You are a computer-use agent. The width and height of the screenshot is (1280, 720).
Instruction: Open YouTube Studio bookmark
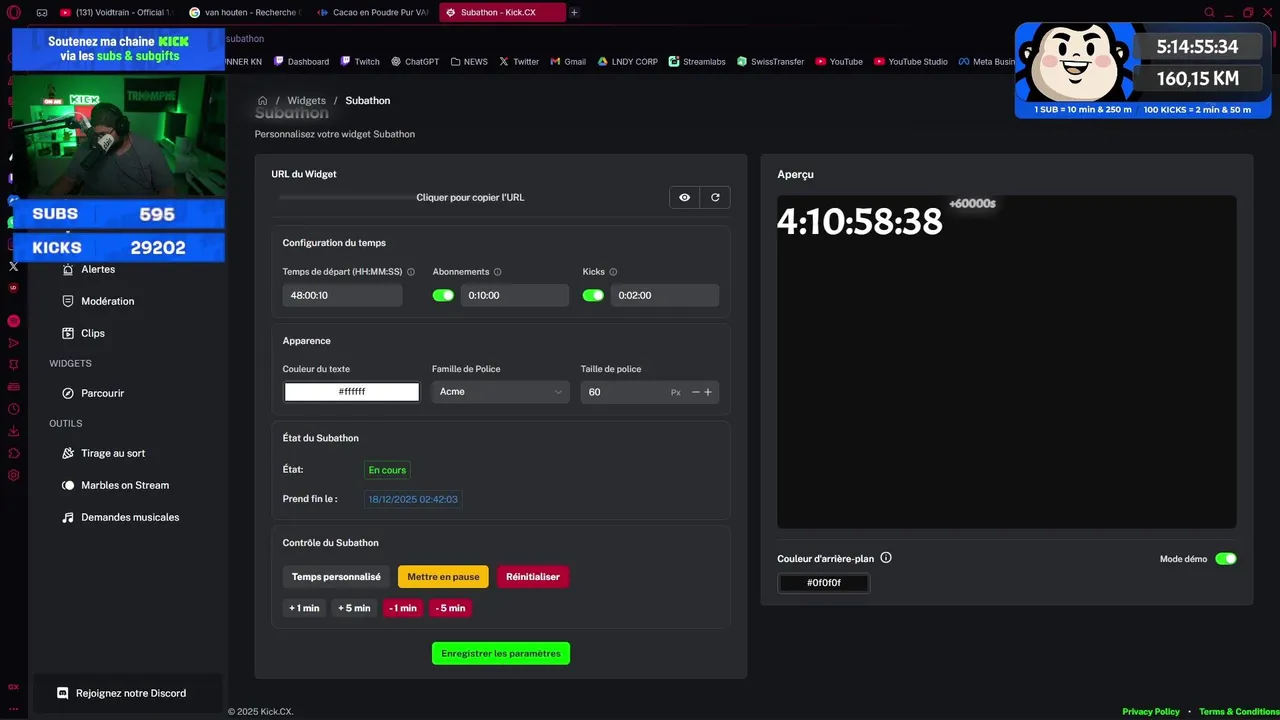click(911, 62)
